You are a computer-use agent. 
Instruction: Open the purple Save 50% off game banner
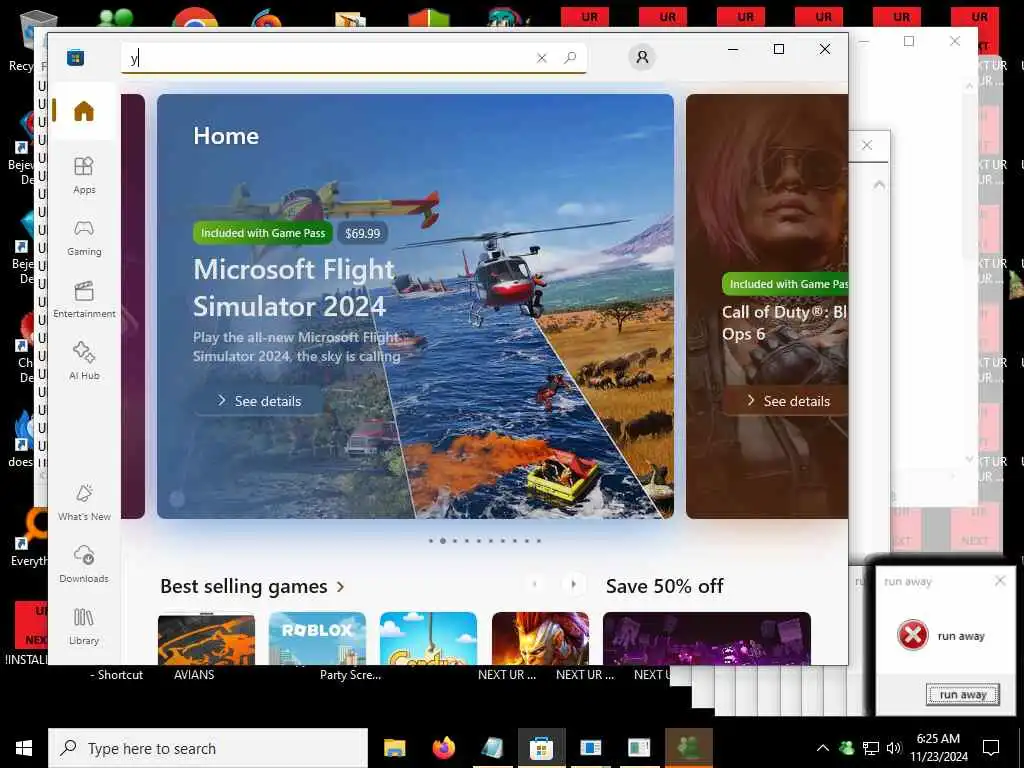pyautogui.click(x=707, y=639)
